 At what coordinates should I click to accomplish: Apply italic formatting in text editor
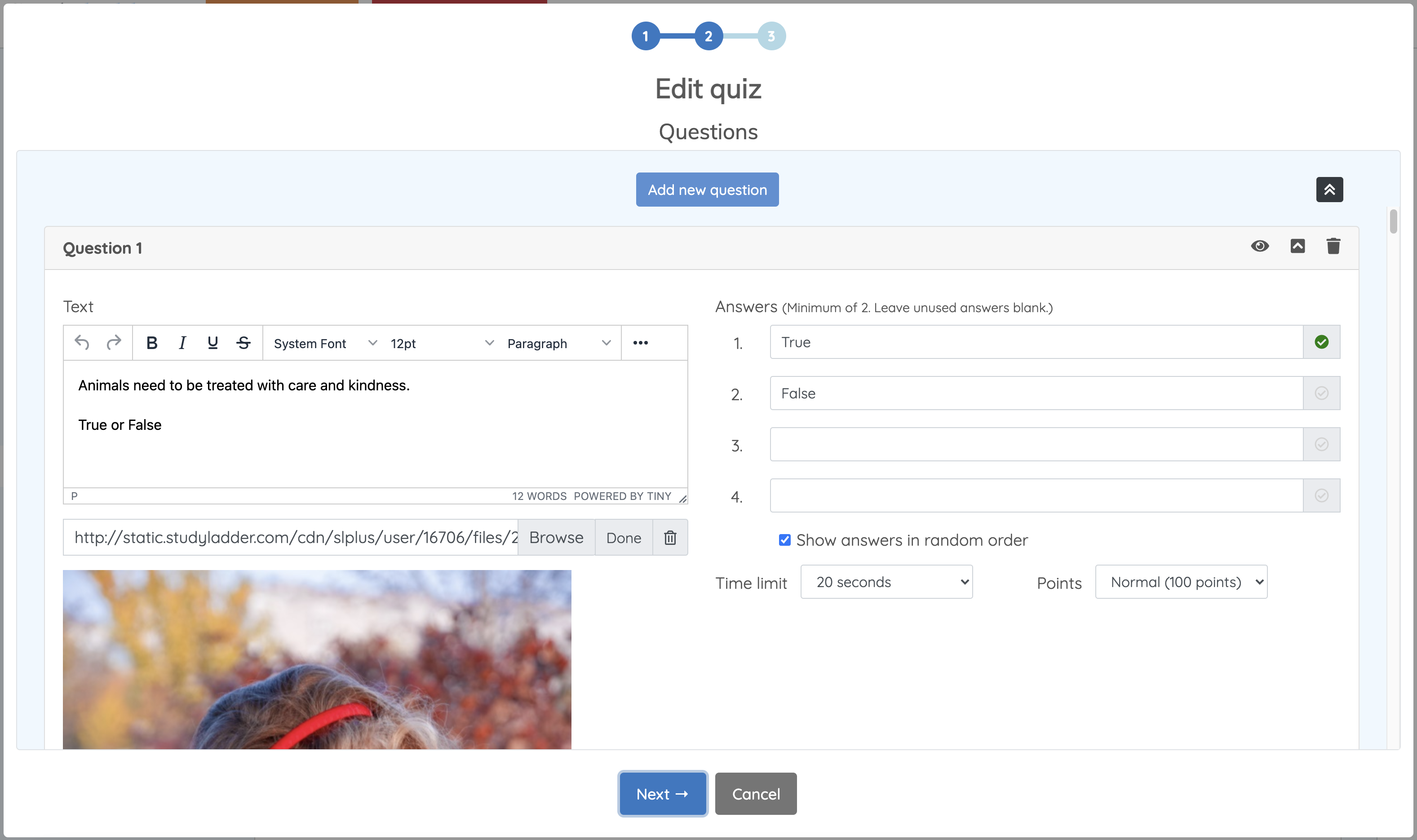[x=182, y=343]
